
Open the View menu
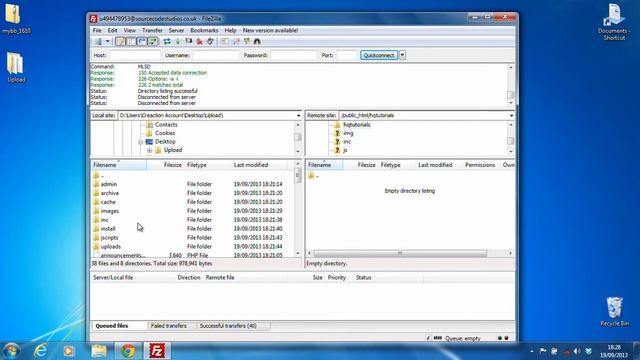coord(129,31)
